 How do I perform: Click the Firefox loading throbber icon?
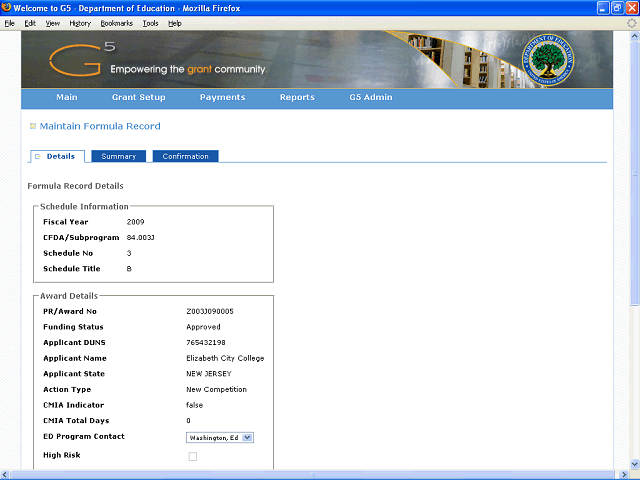(x=631, y=23)
